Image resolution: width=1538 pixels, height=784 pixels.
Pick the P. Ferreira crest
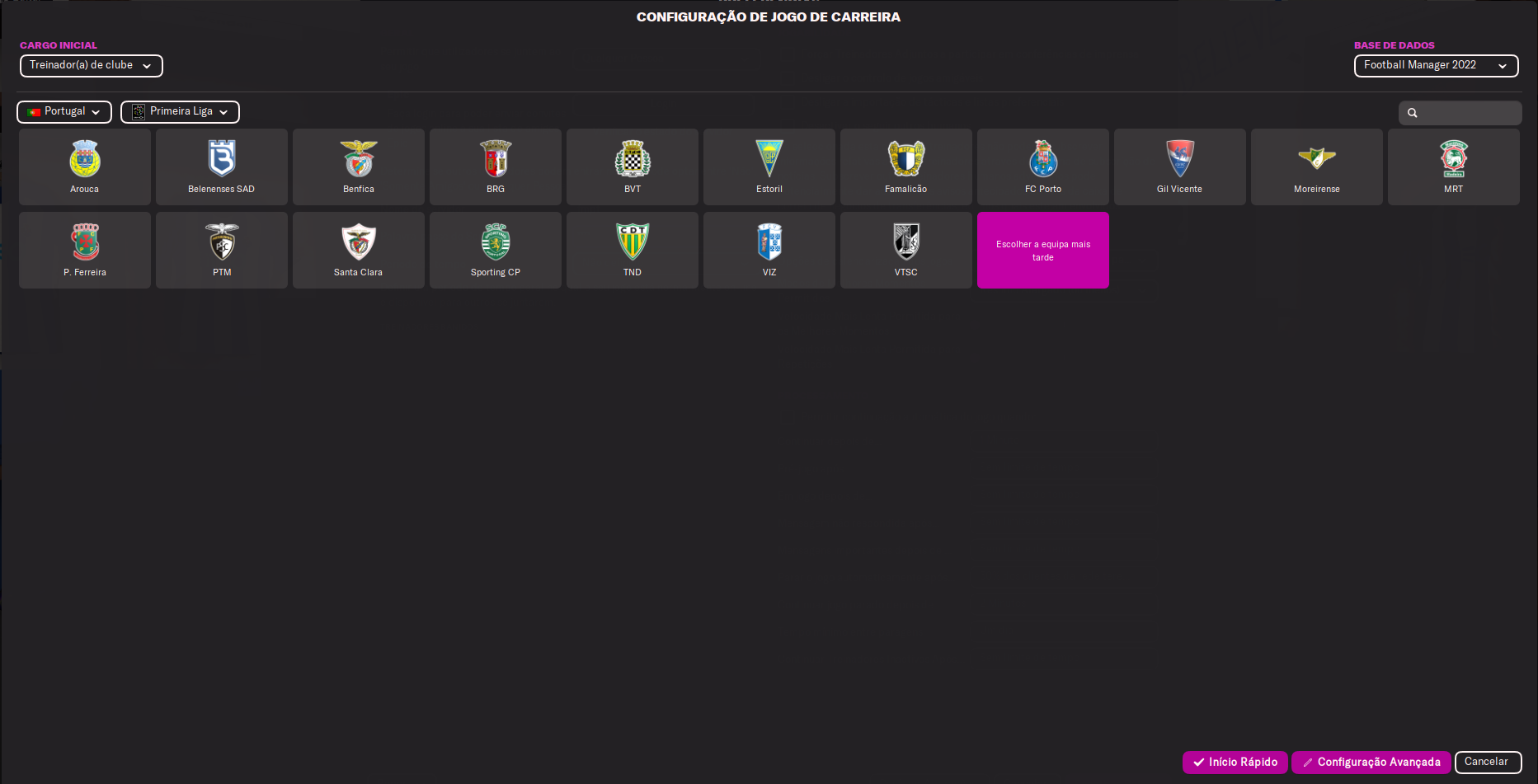pos(85,242)
